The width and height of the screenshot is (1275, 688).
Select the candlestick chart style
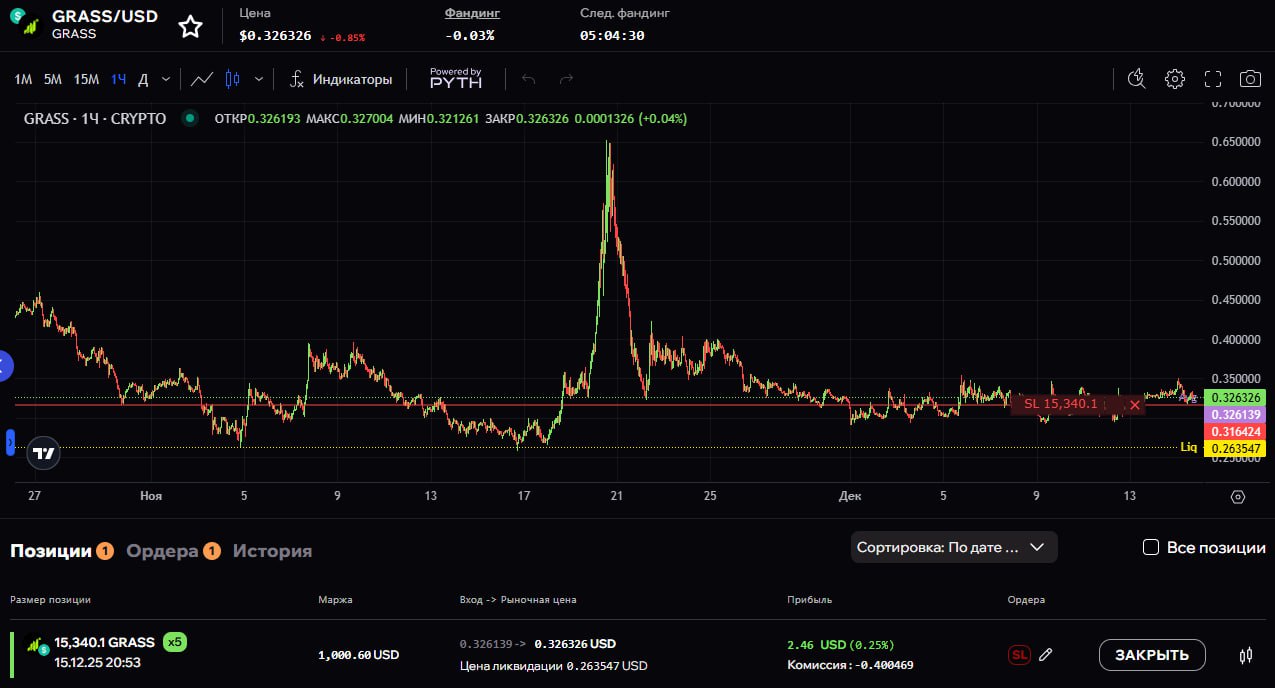pyautogui.click(x=233, y=79)
